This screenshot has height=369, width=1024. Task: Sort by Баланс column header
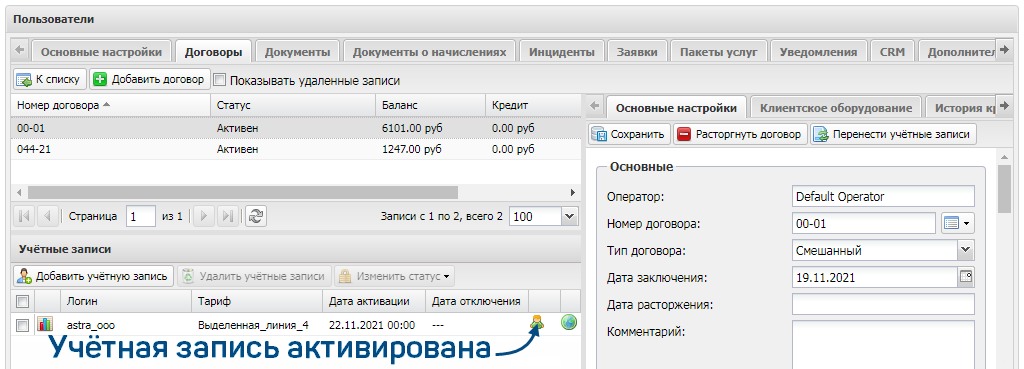point(430,105)
